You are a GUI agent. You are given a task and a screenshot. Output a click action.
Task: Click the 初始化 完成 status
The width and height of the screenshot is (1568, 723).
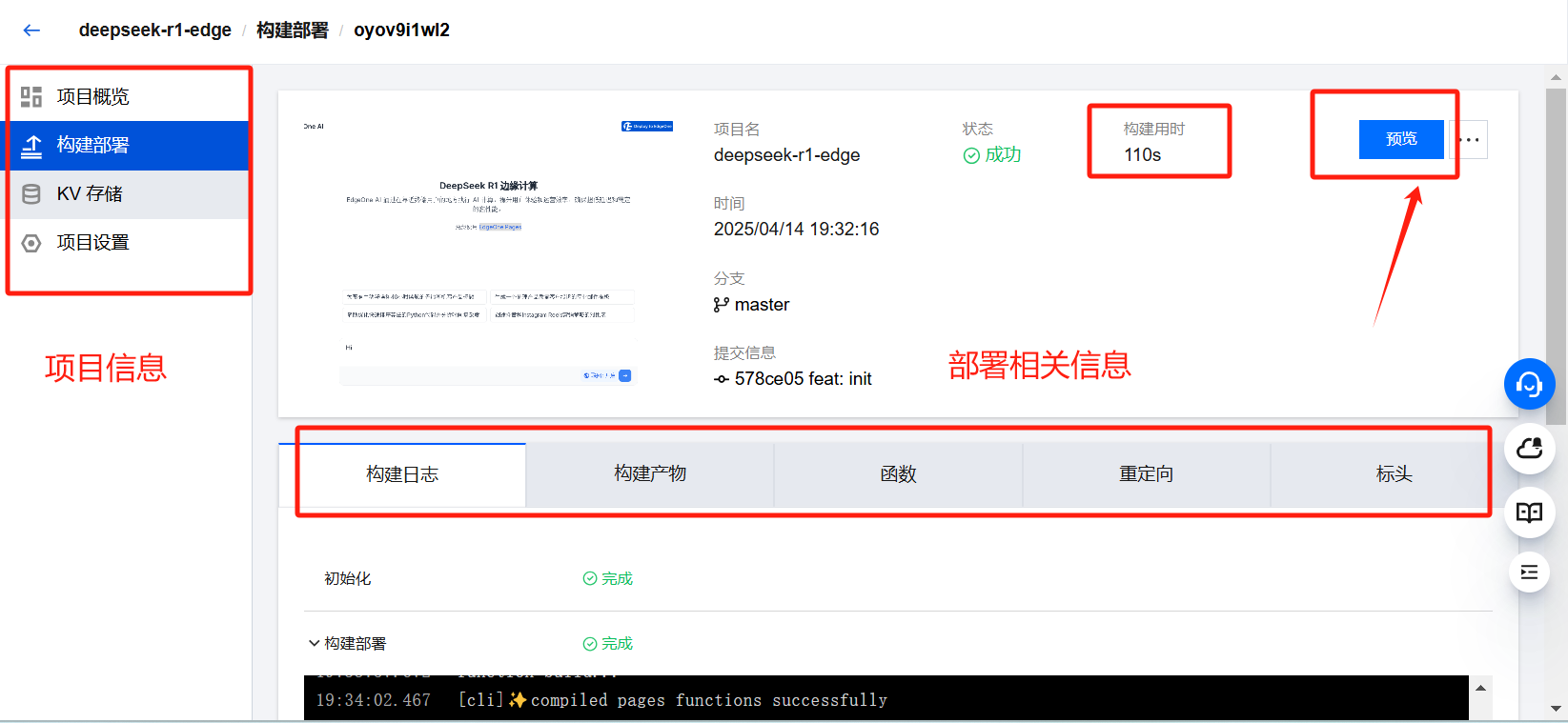pos(608,578)
